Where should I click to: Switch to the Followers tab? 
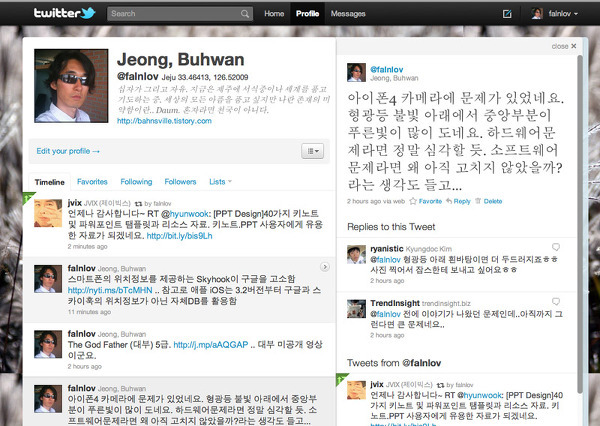(x=180, y=182)
